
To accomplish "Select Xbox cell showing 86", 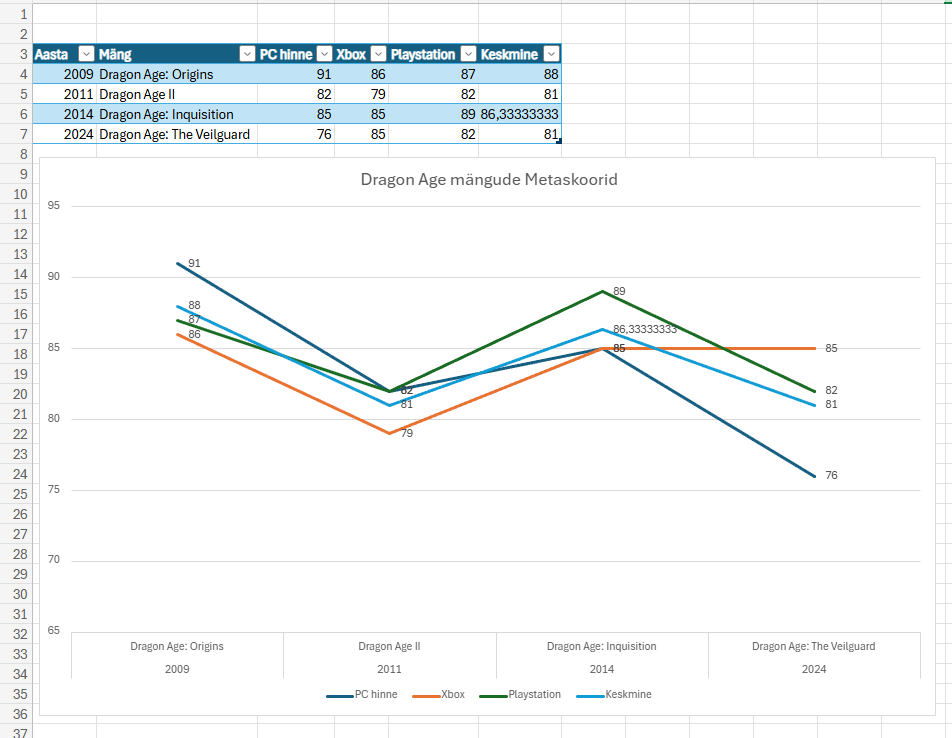I will click(x=361, y=74).
